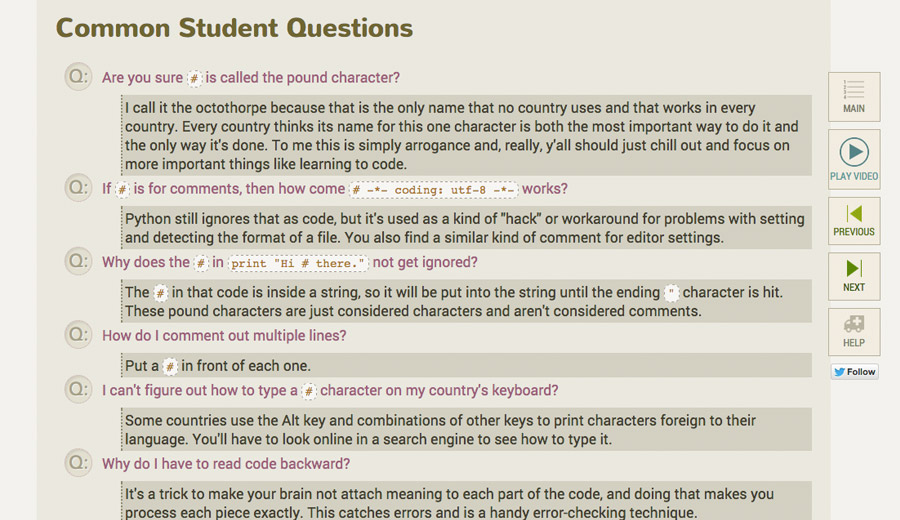Click the Q icon beside read code backward
This screenshot has height=520, width=900.
click(78, 463)
